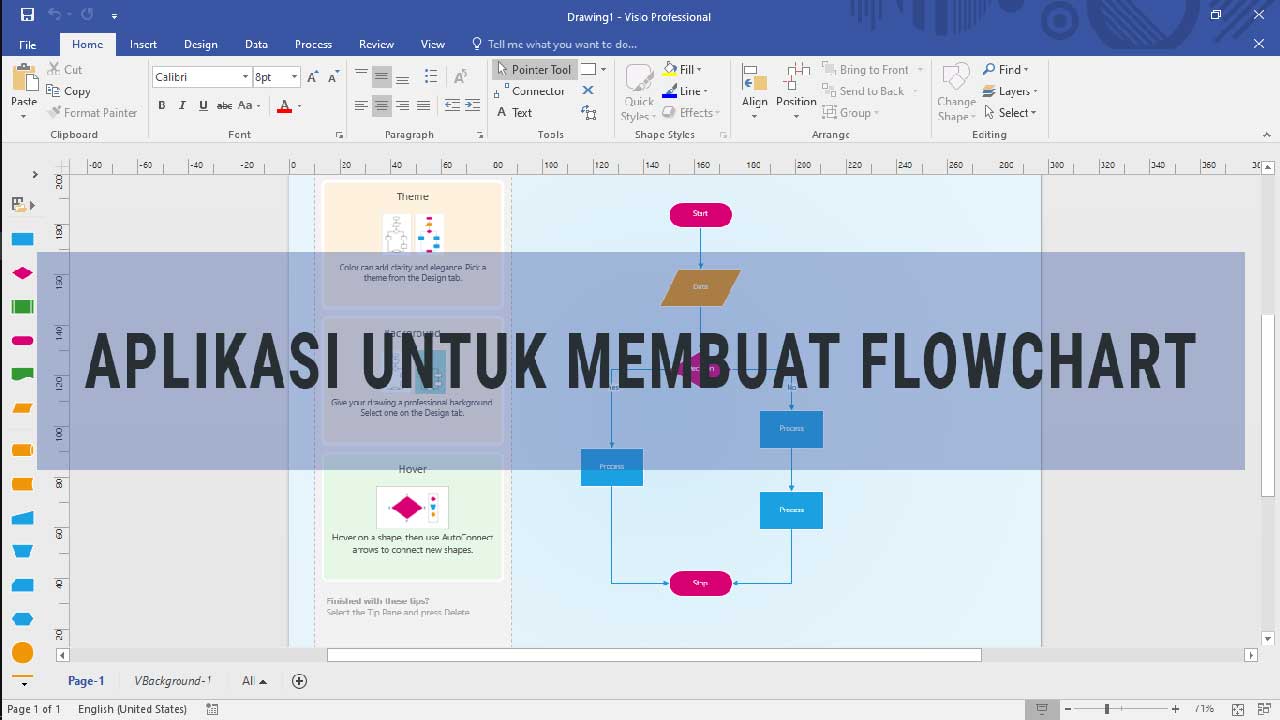Click the Copy button
The width and height of the screenshot is (1280, 720).
pos(71,91)
